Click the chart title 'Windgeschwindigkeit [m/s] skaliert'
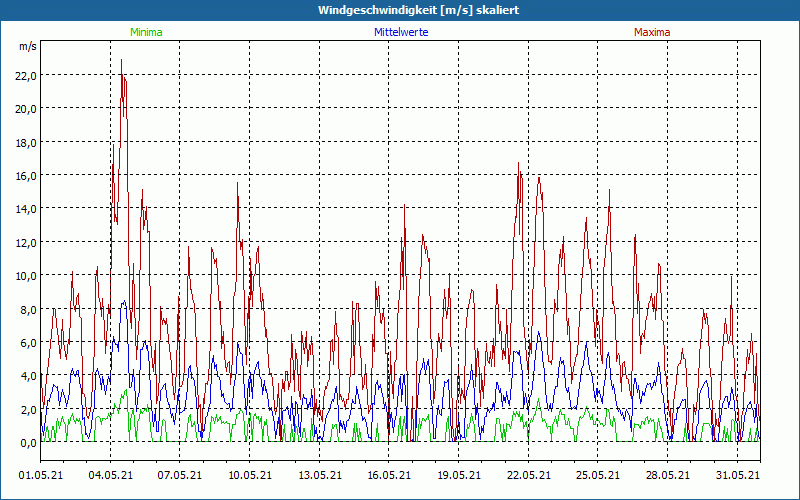 tap(418, 10)
